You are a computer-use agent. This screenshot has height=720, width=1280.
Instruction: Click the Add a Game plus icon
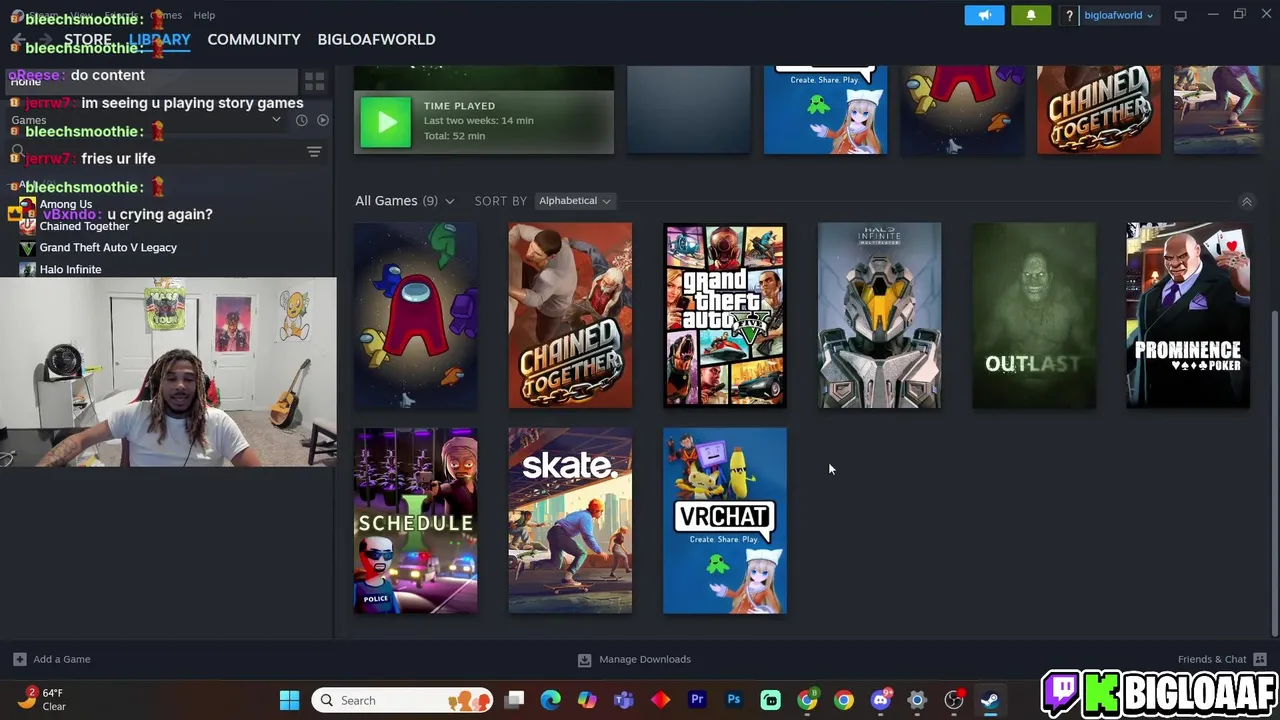tap(19, 659)
